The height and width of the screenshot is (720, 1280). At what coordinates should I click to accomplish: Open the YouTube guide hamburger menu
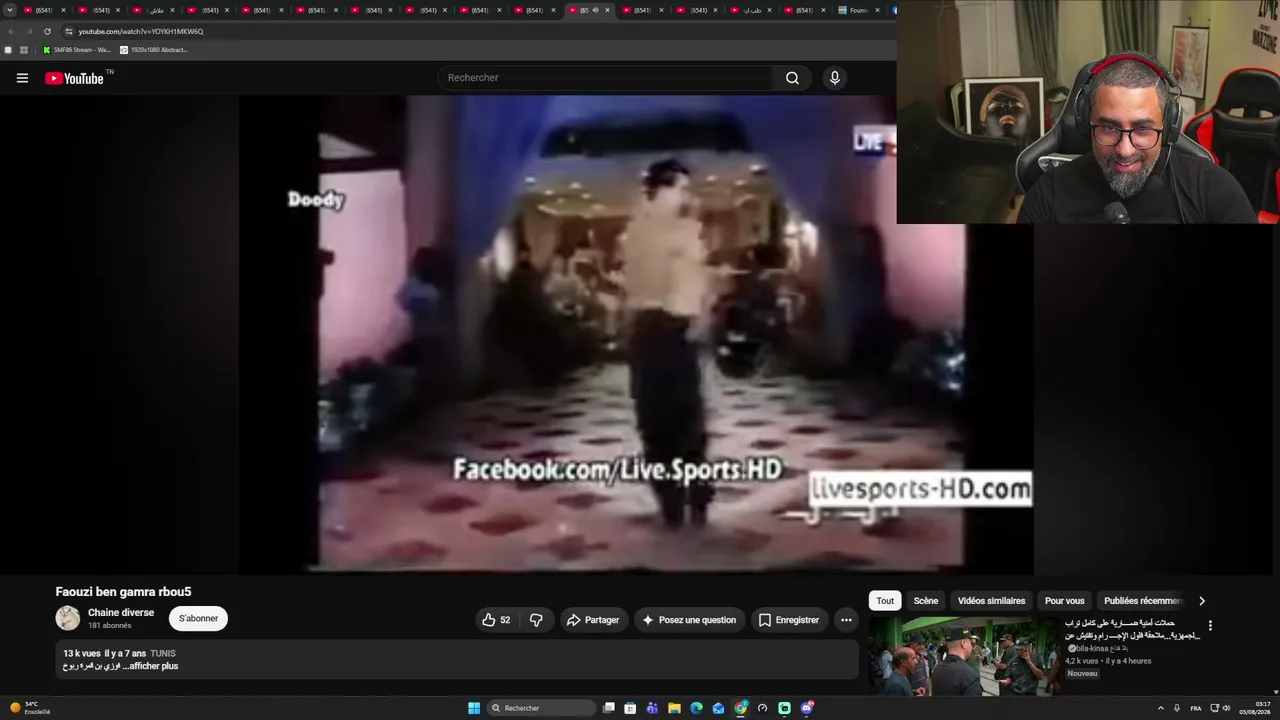pos(22,78)
